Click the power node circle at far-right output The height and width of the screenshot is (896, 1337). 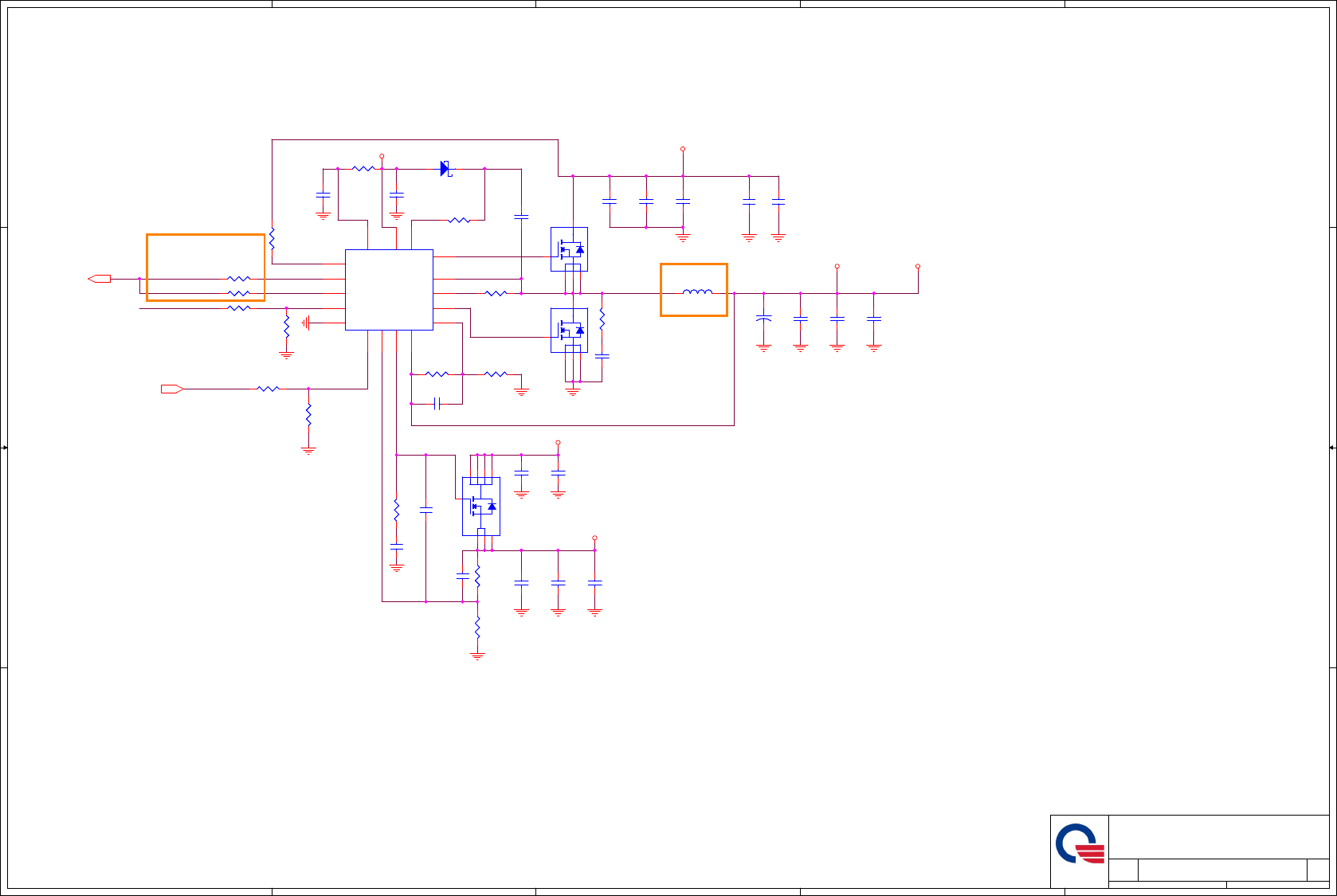pyautogui.click(x=918, y=266)
